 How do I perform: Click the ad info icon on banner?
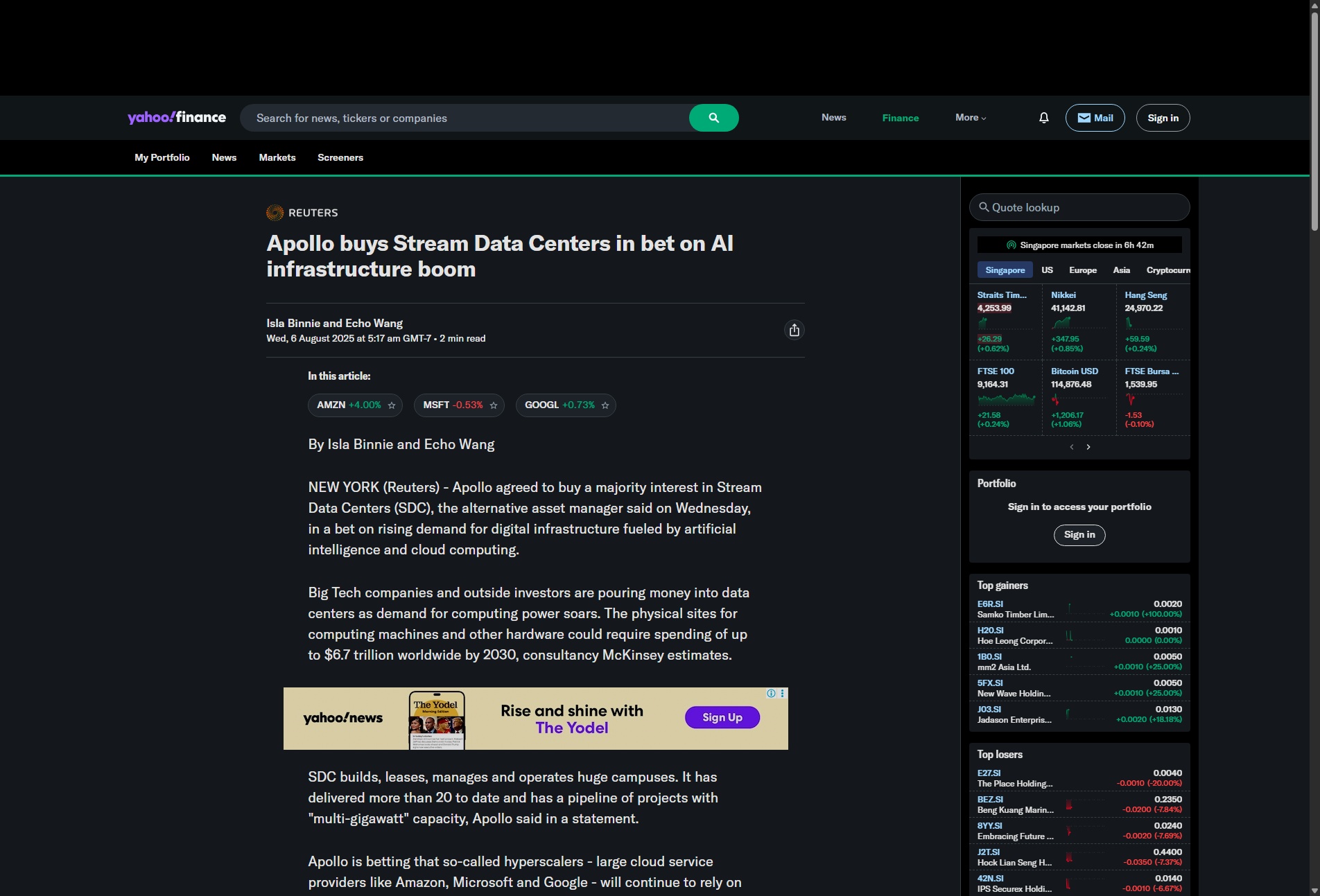(x=771, y=693)
